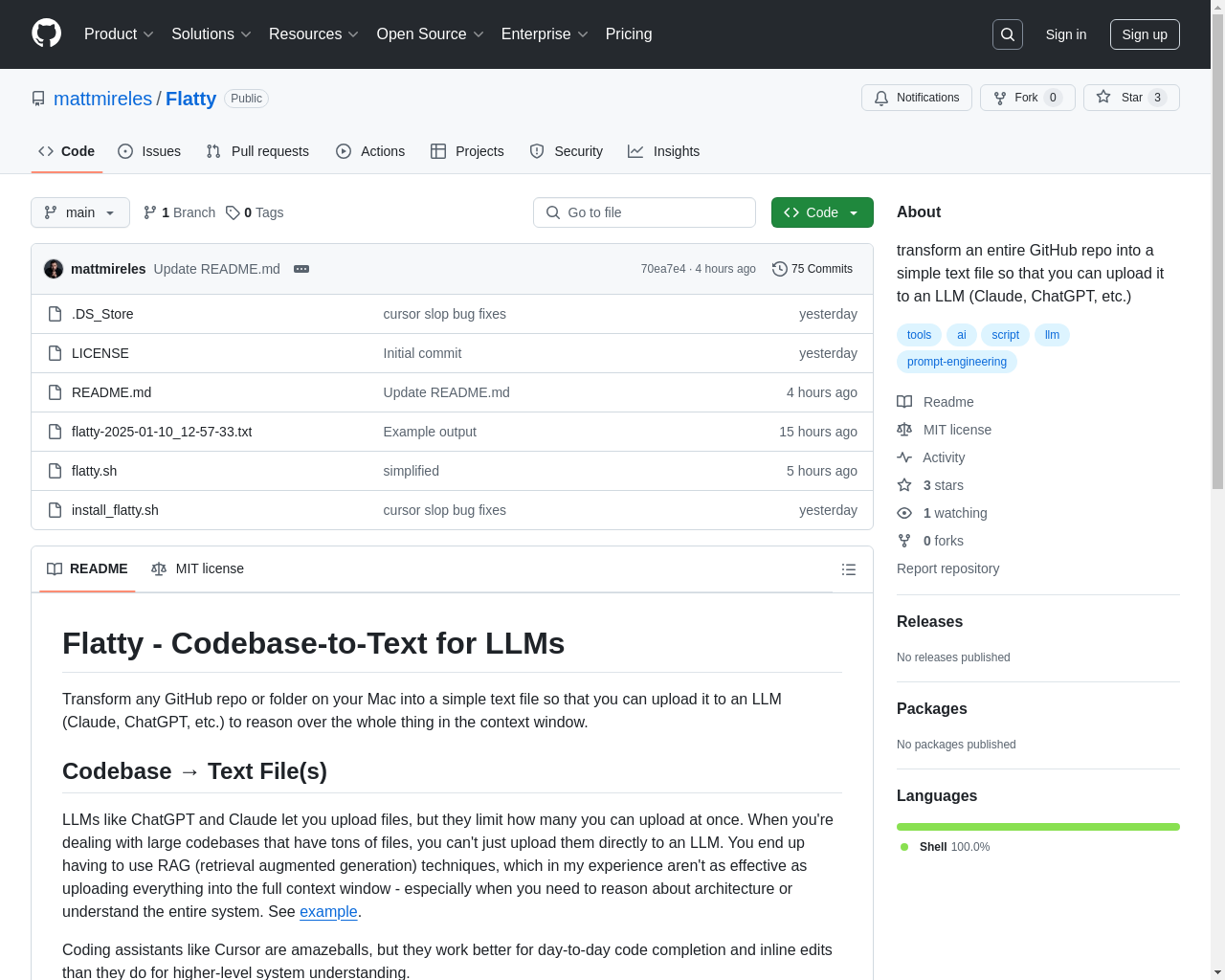Click the green dot beside Shell 100.0%
This screenshot has width=1225, height=980.
(904, 847)
